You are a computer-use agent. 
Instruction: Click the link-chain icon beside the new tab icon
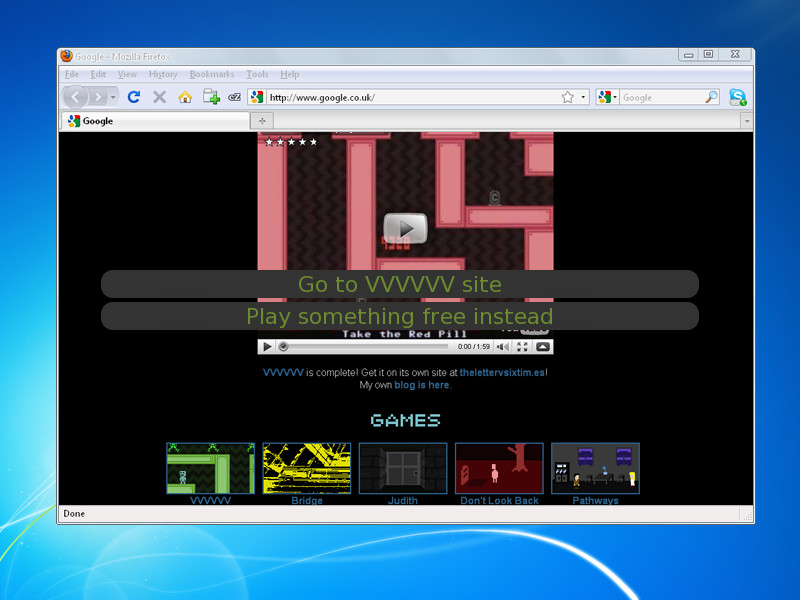234,97
